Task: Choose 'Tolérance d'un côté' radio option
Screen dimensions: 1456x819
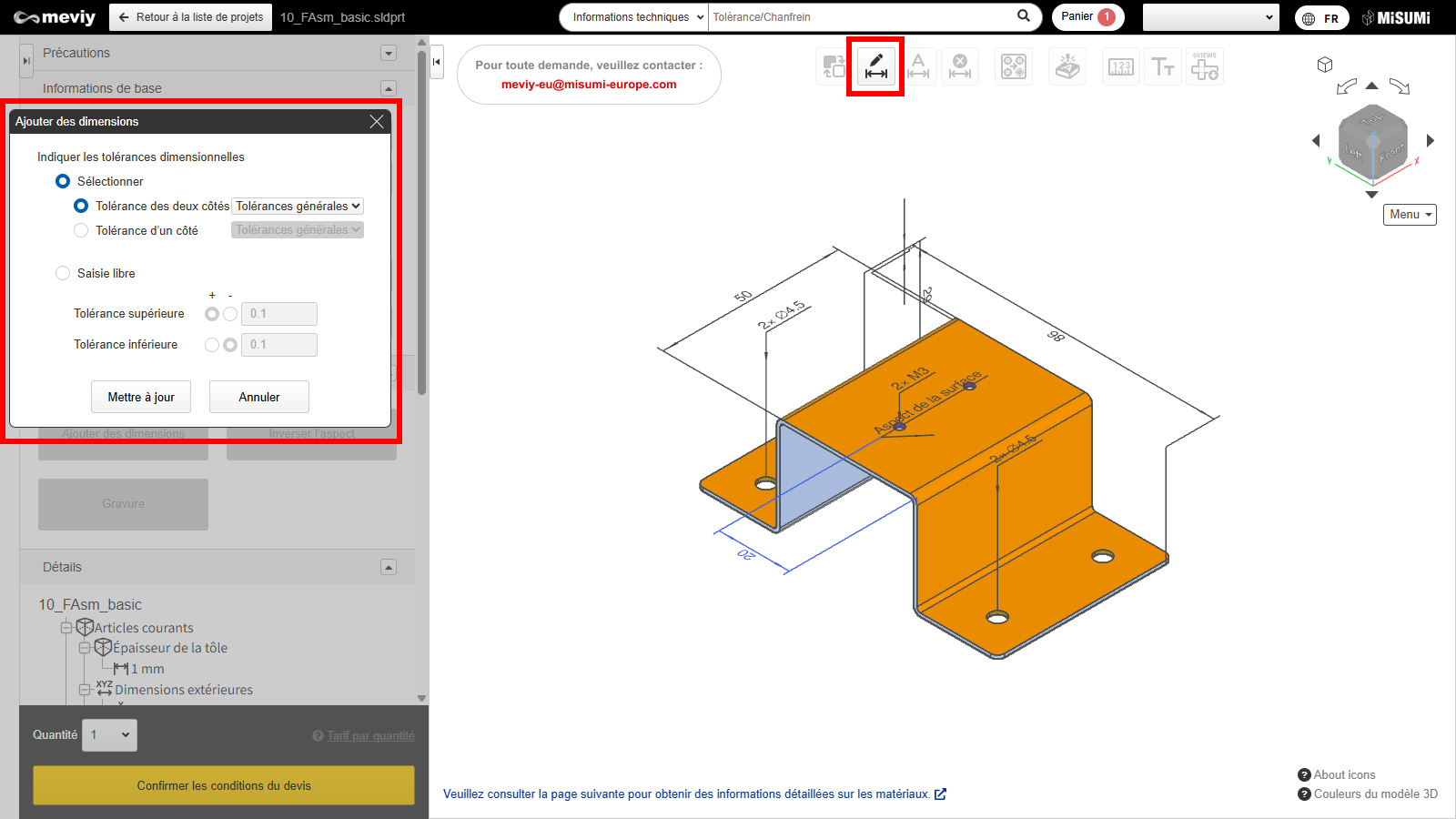Action: [x=81, y=230]
